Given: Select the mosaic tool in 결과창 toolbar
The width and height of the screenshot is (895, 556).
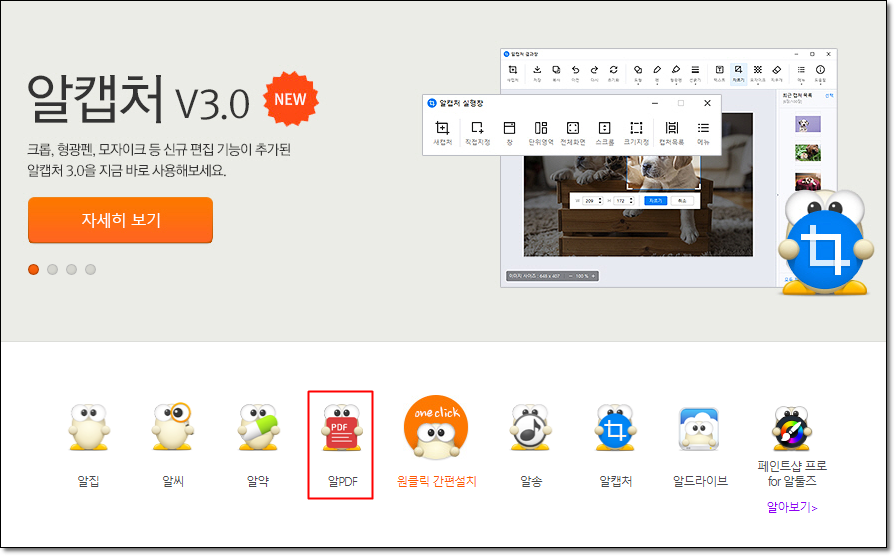Looking at the screenshot, I should [x=757, y=70].
